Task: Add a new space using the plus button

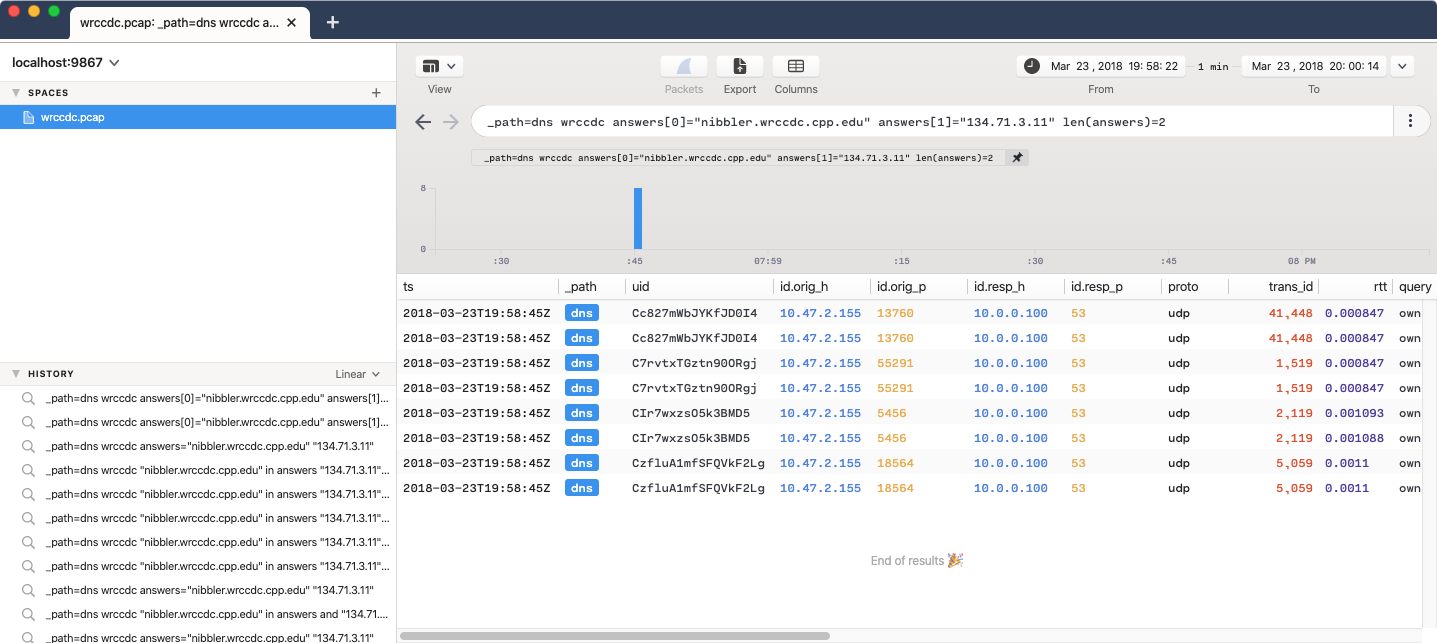Action: (376, 92)
